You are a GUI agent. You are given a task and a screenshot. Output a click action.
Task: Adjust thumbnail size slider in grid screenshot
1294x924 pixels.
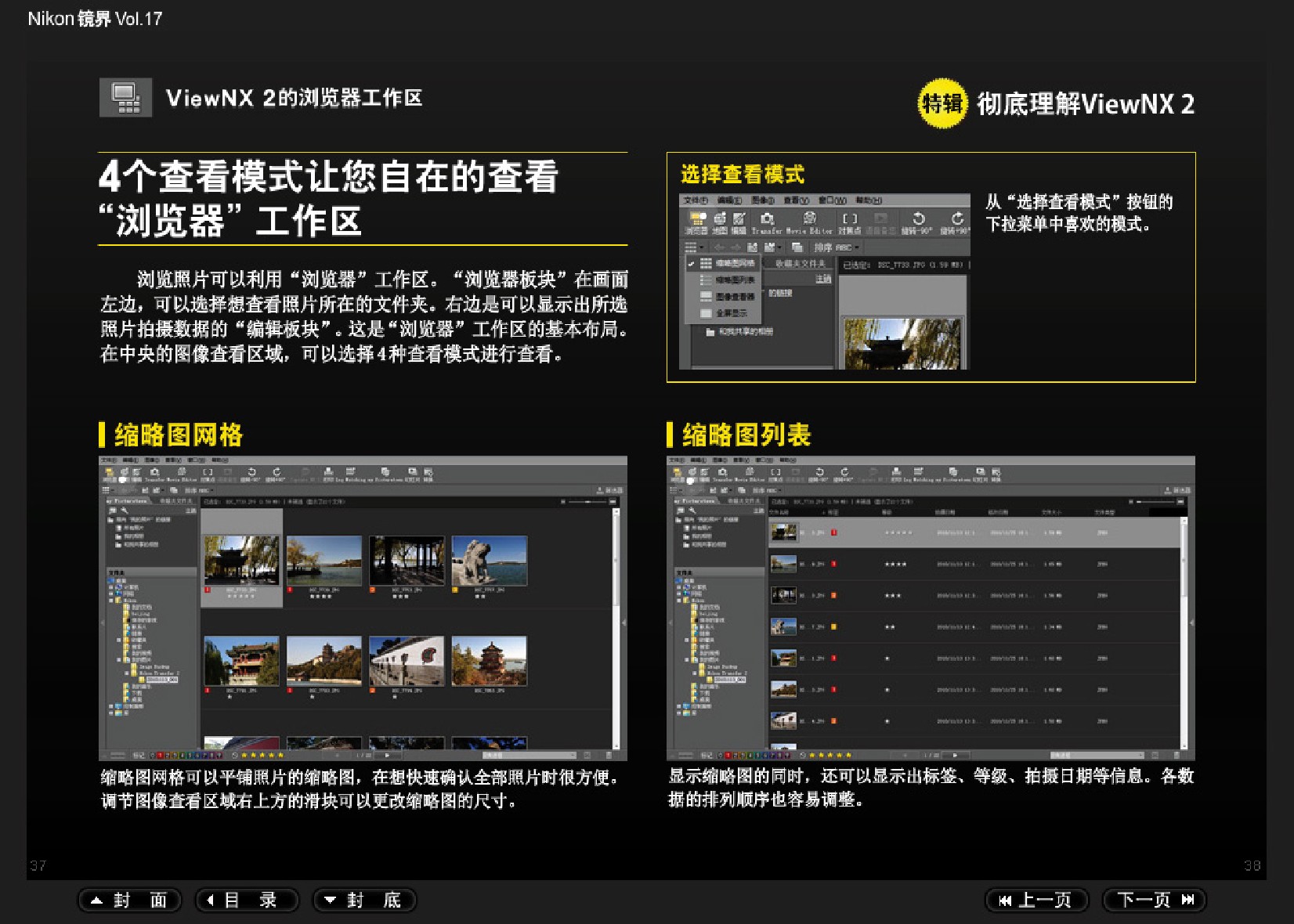pos(587,501)
